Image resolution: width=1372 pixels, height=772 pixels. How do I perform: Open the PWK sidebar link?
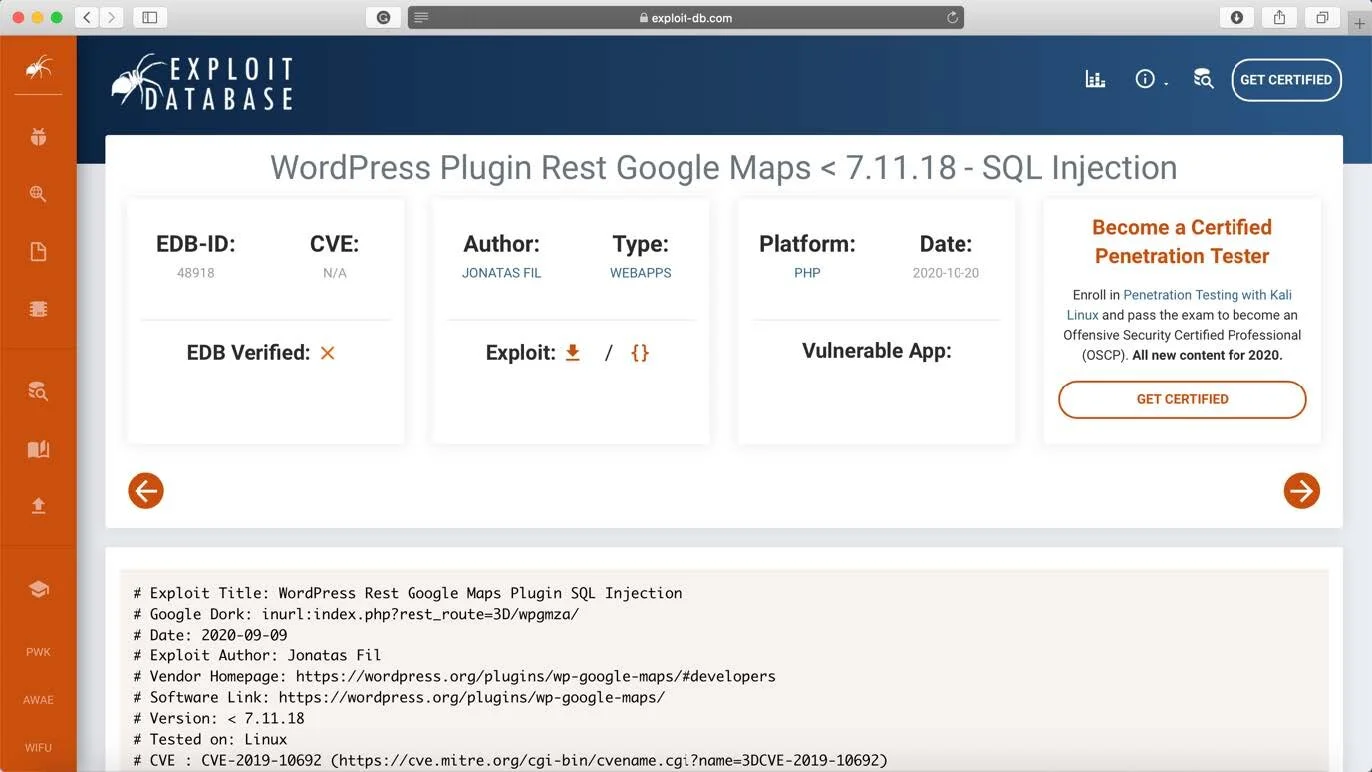(x=38, y=652)
